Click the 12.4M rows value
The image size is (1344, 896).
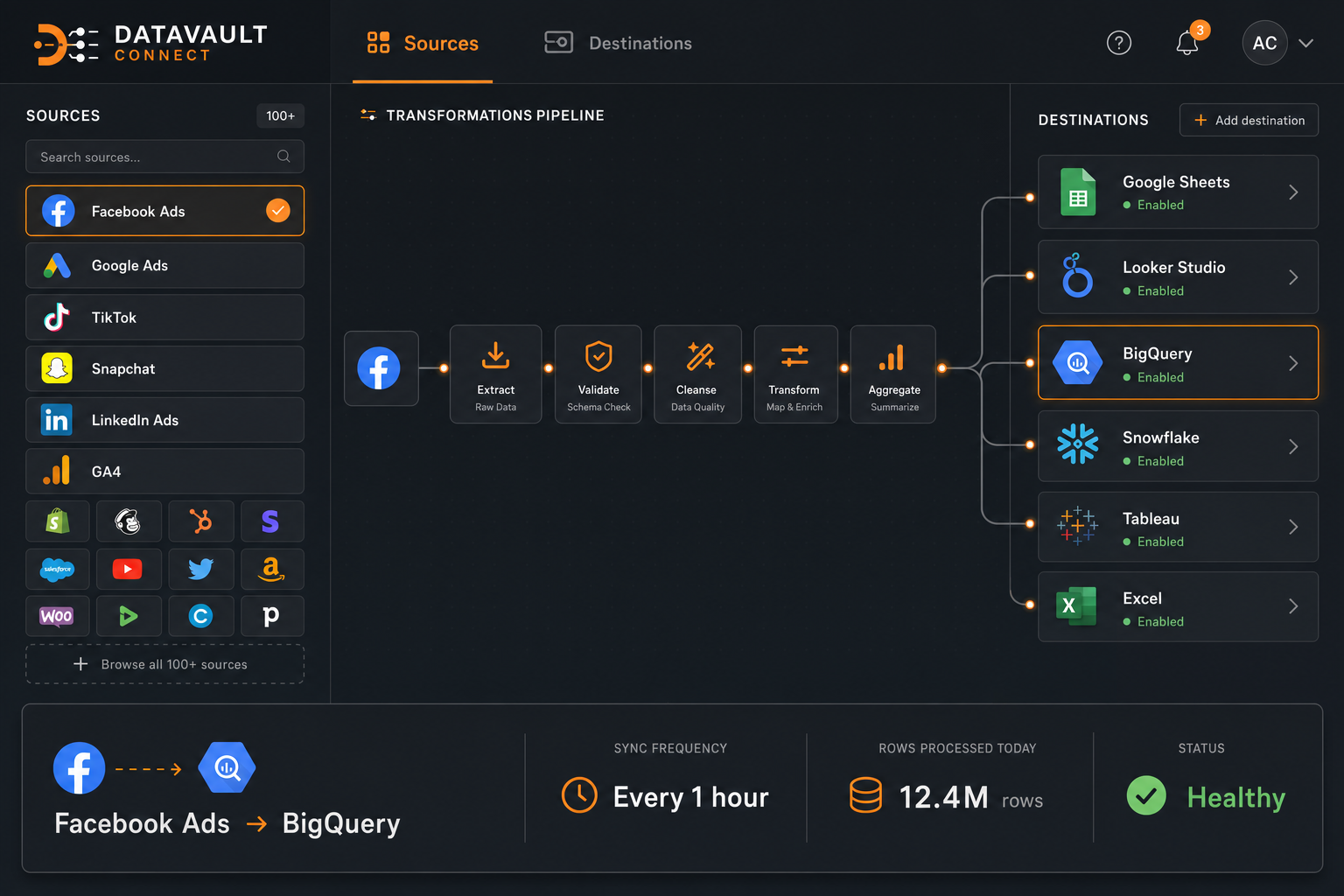tap(946, 796)
